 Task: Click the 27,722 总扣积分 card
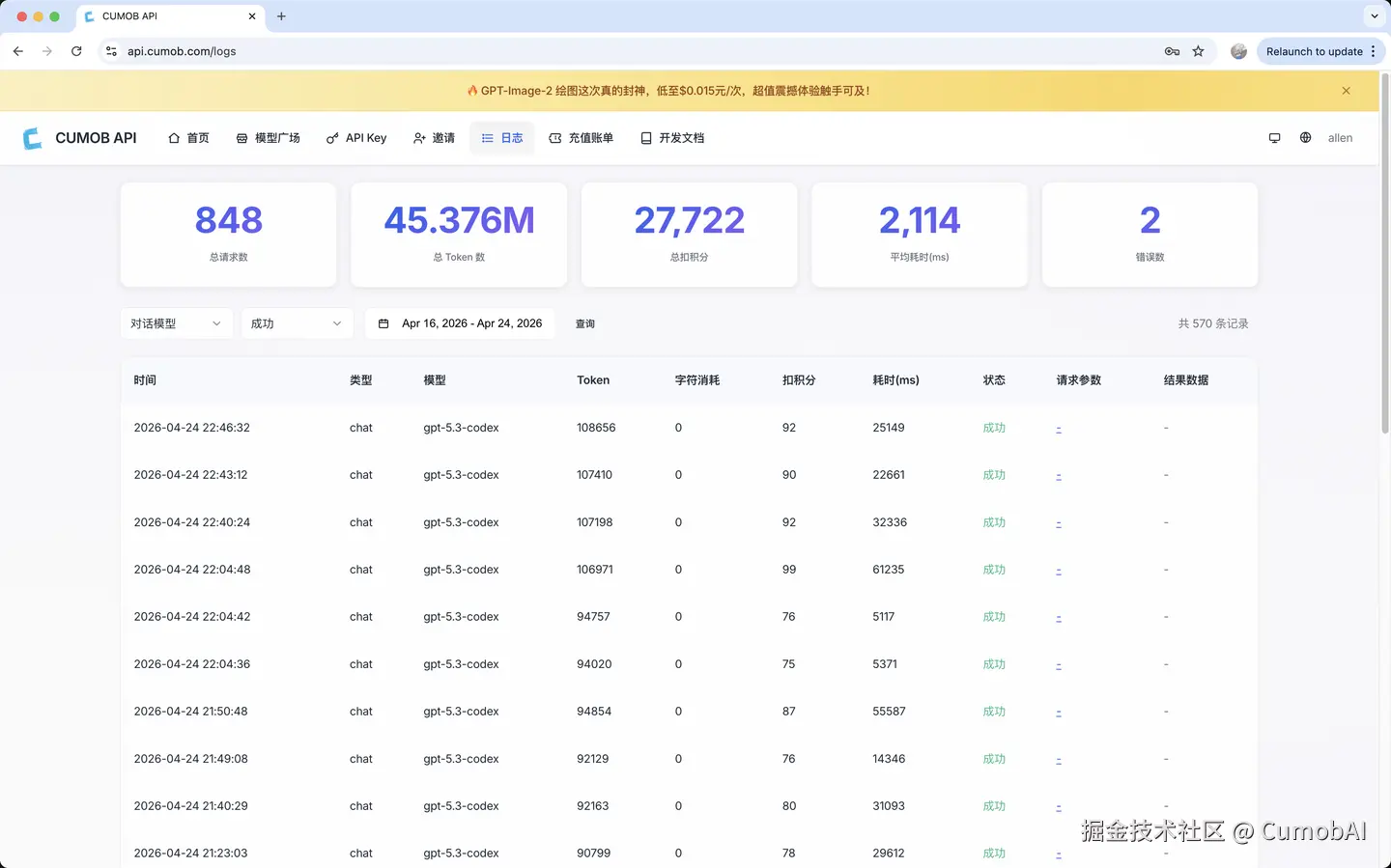tap(690, 235)
